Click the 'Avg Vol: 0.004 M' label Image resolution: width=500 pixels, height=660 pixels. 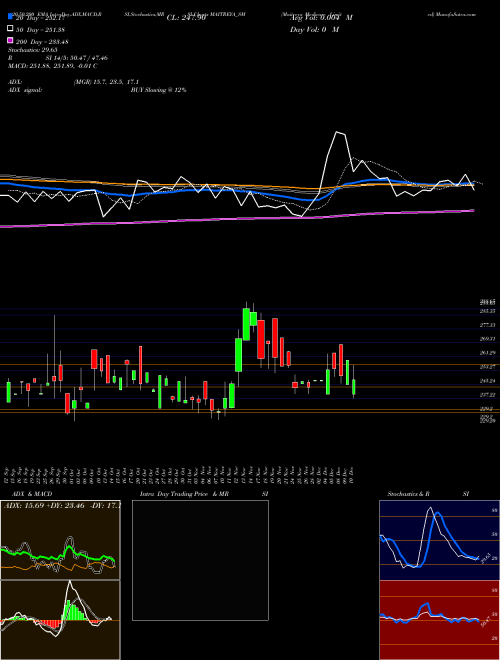click(321, 18)
